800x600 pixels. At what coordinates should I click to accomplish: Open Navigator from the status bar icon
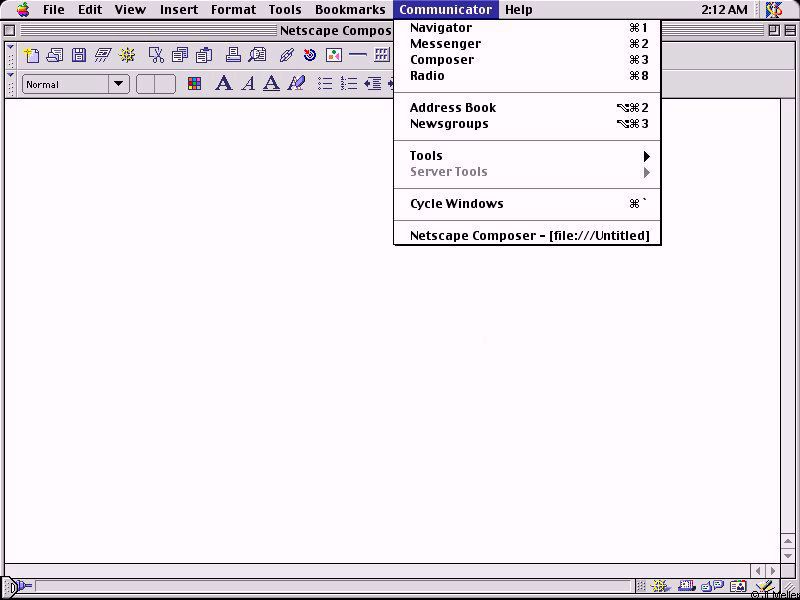[x=662, y=587]
